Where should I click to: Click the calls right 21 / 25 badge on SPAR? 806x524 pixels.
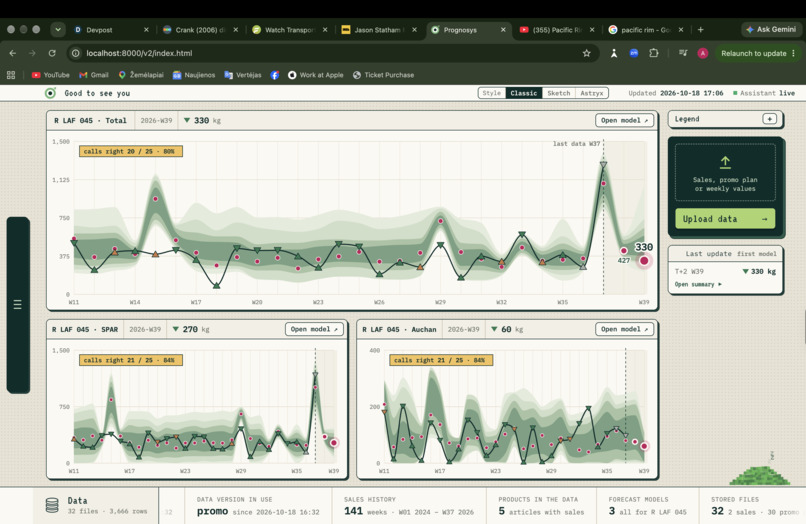click(131, 360)
